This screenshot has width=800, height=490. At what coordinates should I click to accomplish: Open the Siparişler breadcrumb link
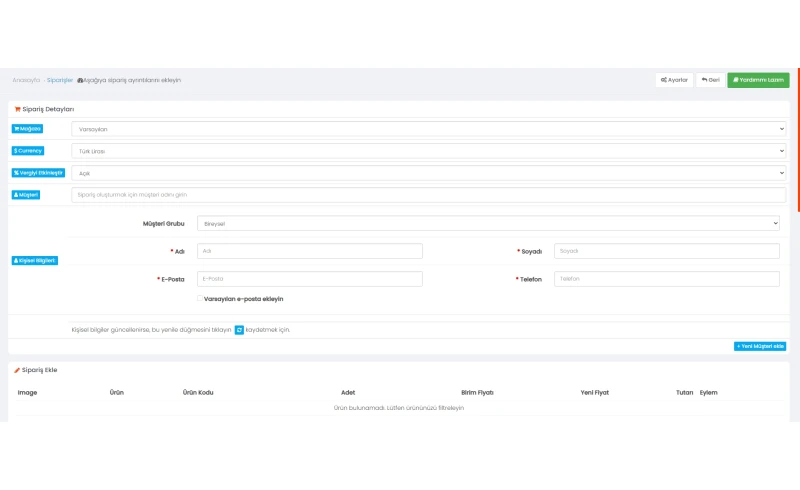coord(59,80)
